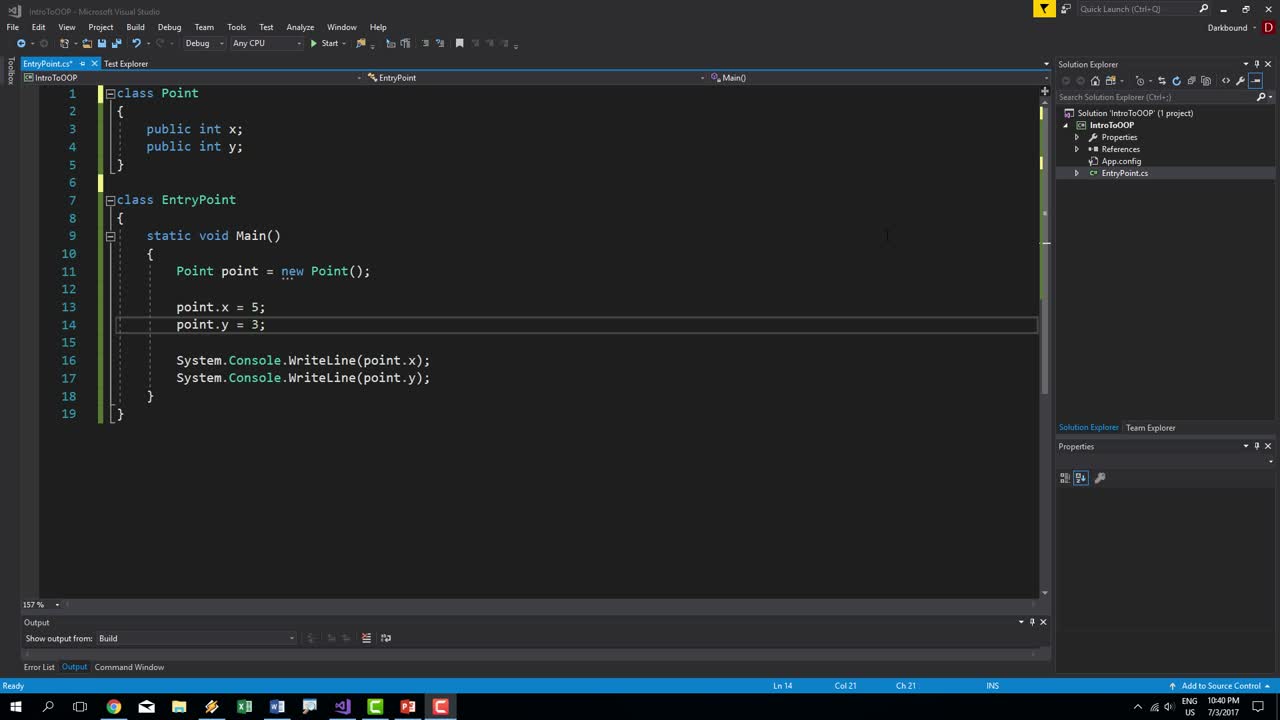This screenshot has height=720, width=1280.
Task: Click Save All in the toolbar
Action: coord(116,43)
